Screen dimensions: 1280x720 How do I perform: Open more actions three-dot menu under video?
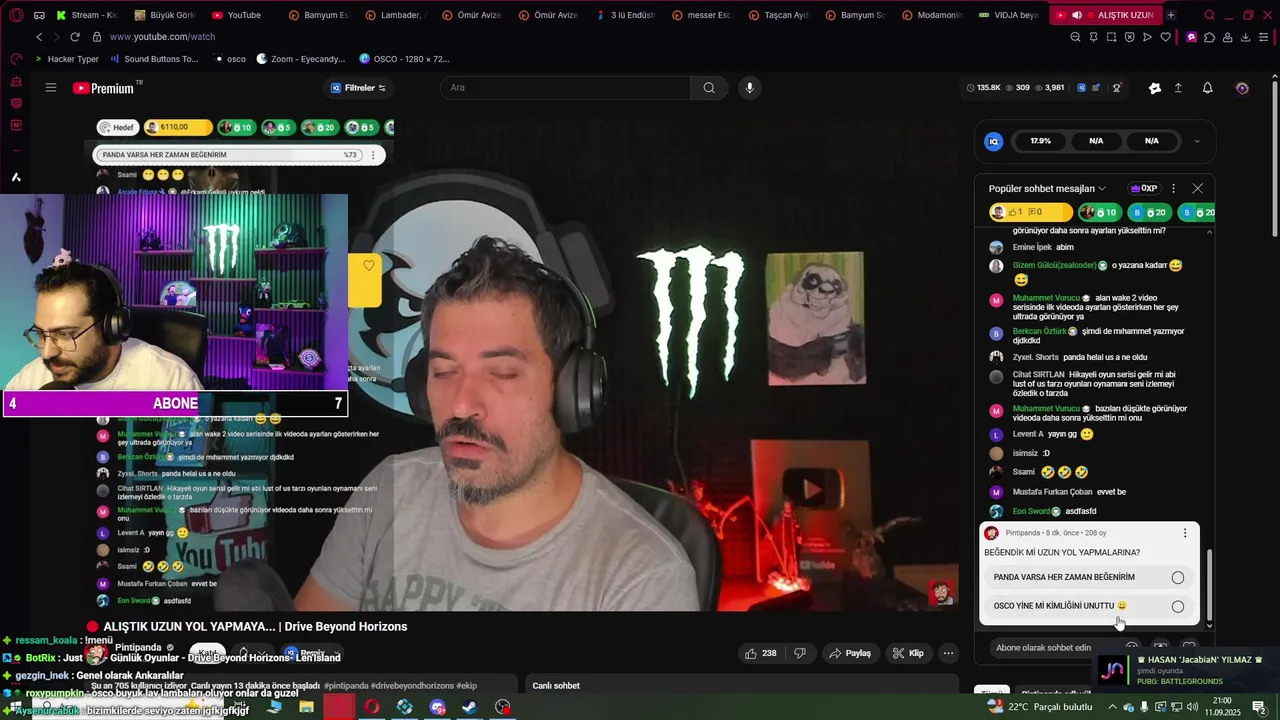coord(948,653)
